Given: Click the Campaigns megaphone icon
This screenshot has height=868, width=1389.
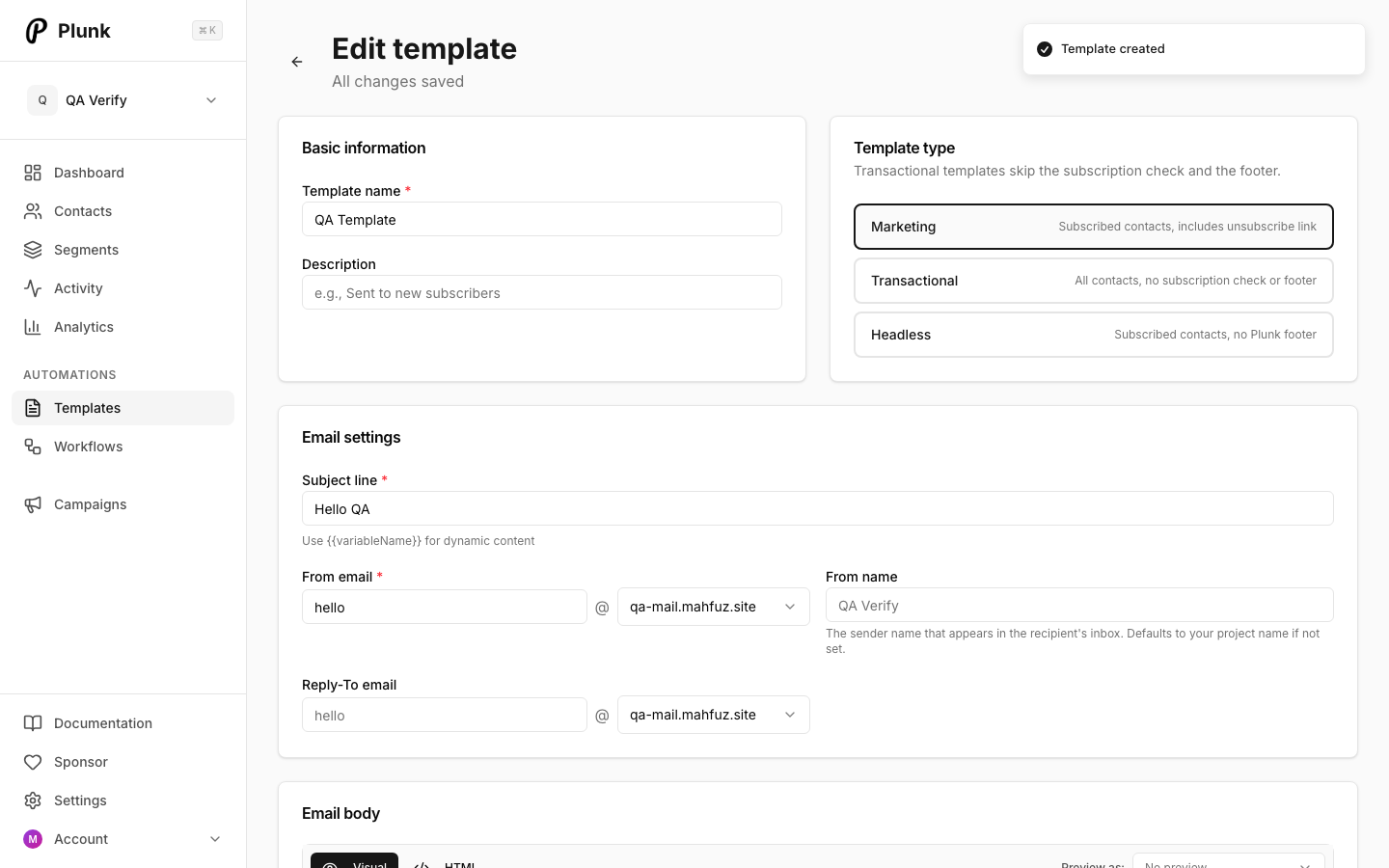Looking at the screenshot, I should [33, 504].
